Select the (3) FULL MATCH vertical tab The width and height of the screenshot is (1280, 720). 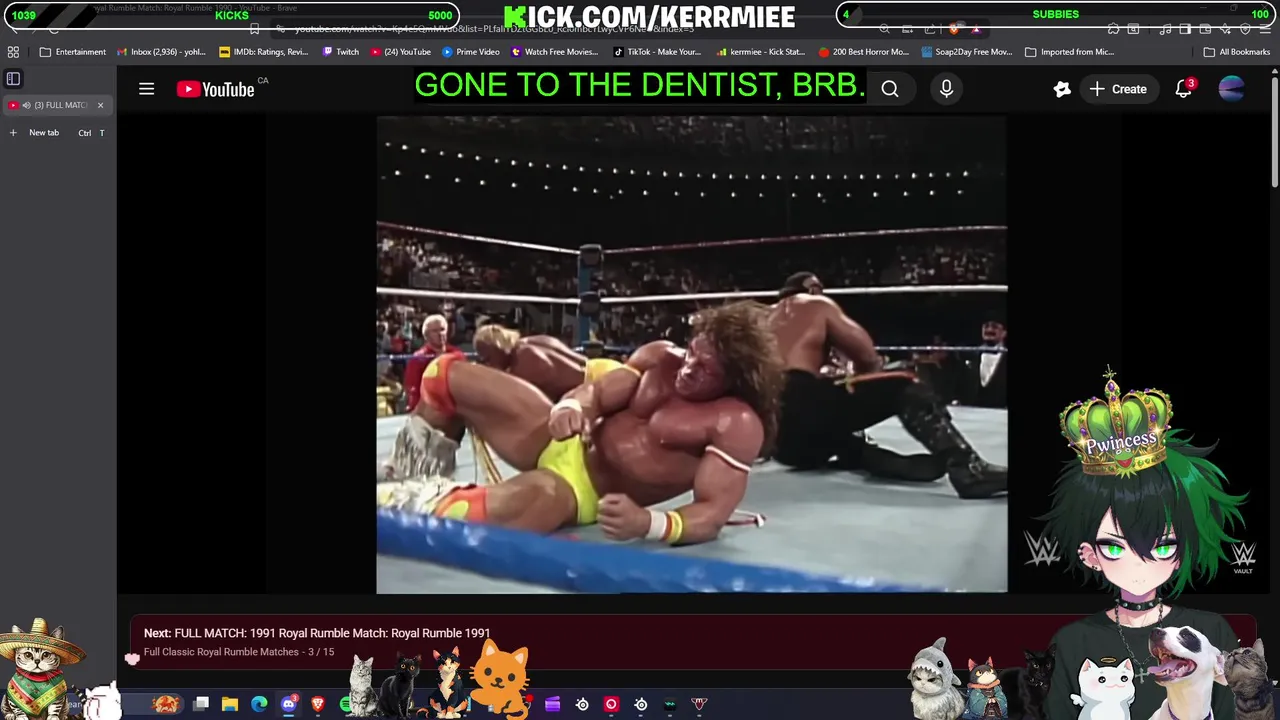[56, 105]
